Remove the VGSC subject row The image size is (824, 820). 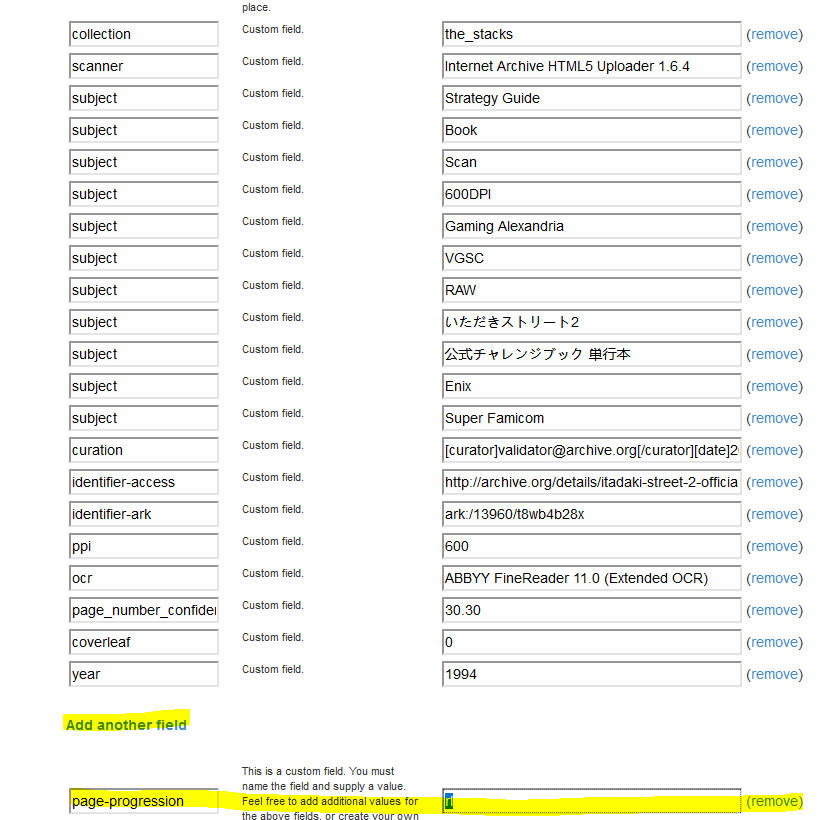coord(775,259)
